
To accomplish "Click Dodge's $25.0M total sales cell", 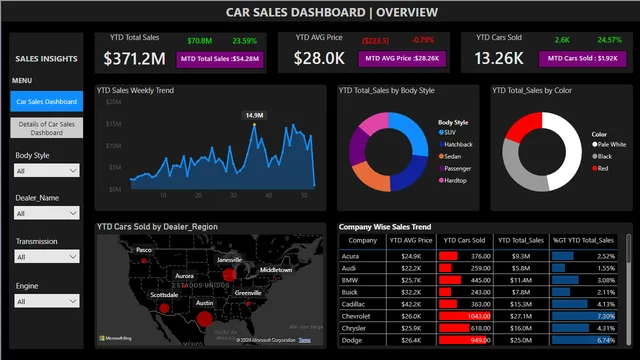I will tap(521, 340).
